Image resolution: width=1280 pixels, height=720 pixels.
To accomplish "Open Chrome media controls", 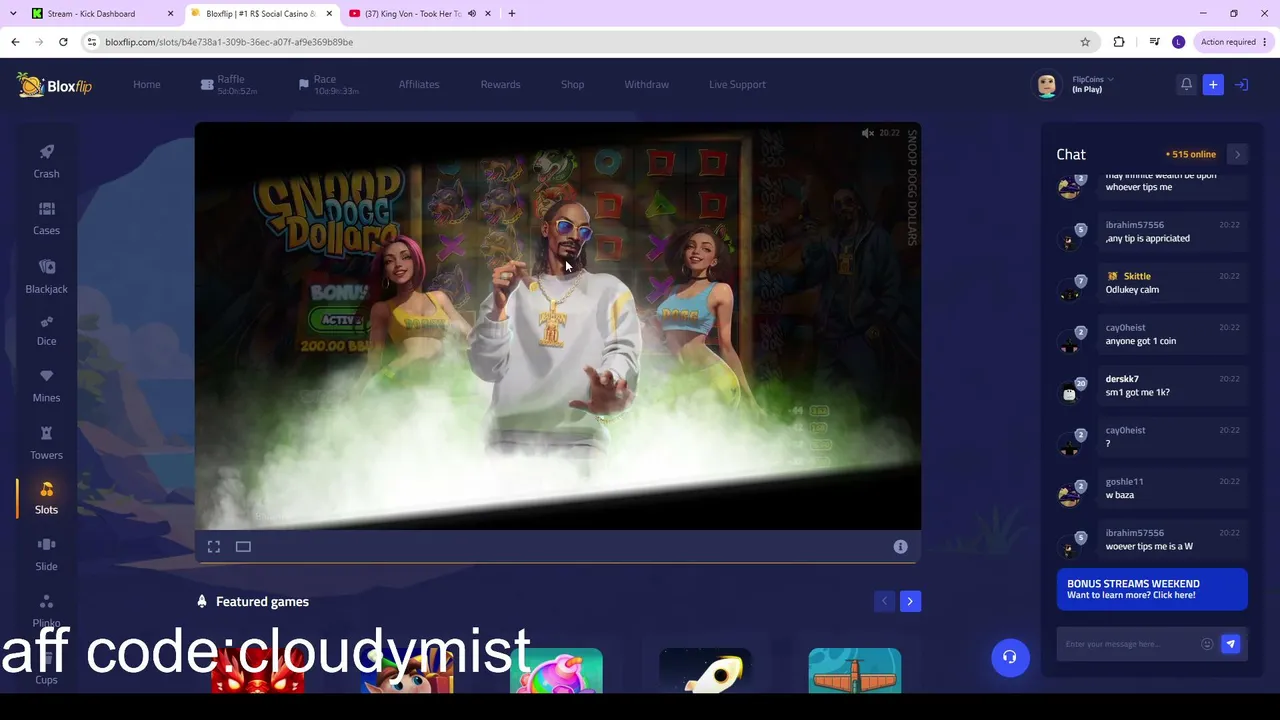I will click(x=1154, y=42).
